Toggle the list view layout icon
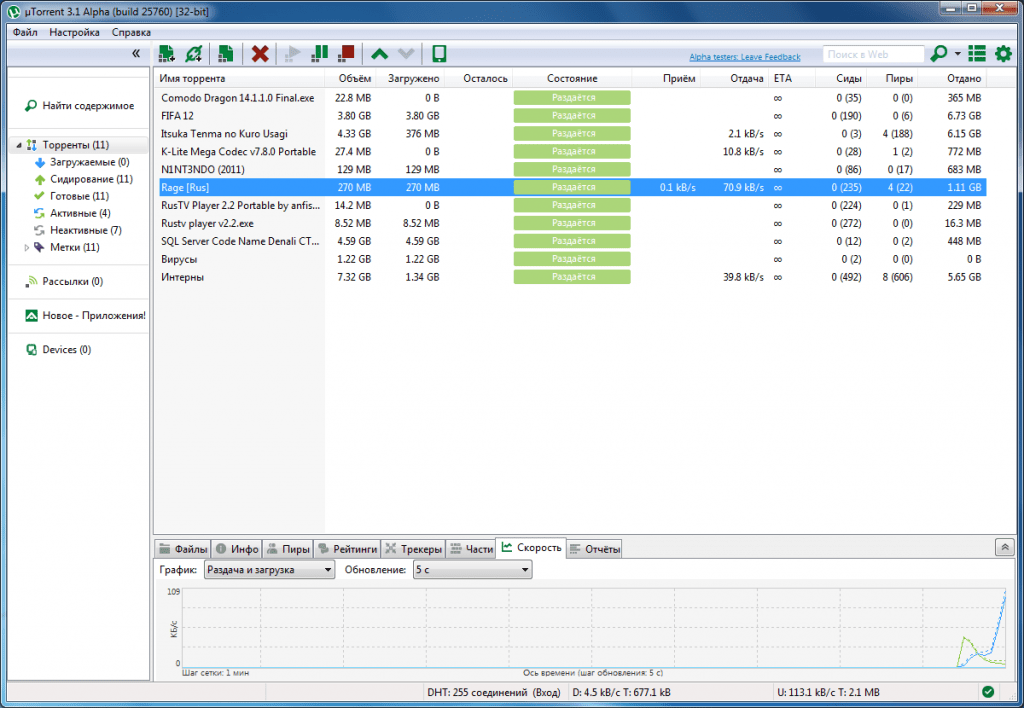 point(977,54)
